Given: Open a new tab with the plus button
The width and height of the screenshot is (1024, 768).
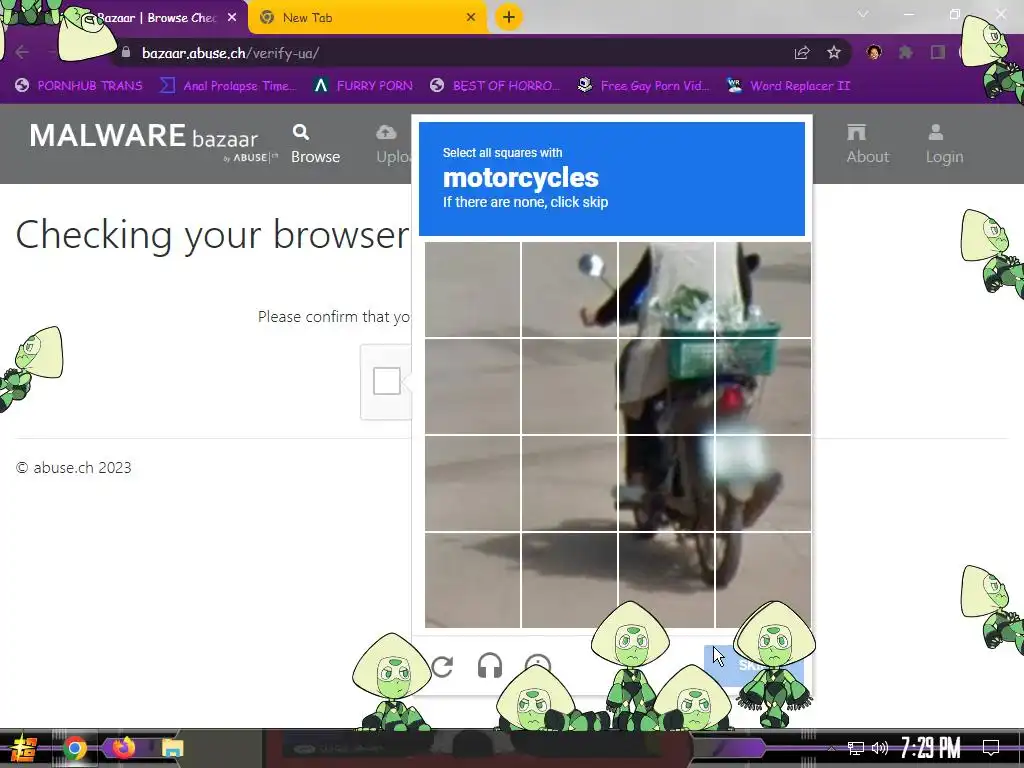Looking at the screenshot, I should click(x=509, y=17).
